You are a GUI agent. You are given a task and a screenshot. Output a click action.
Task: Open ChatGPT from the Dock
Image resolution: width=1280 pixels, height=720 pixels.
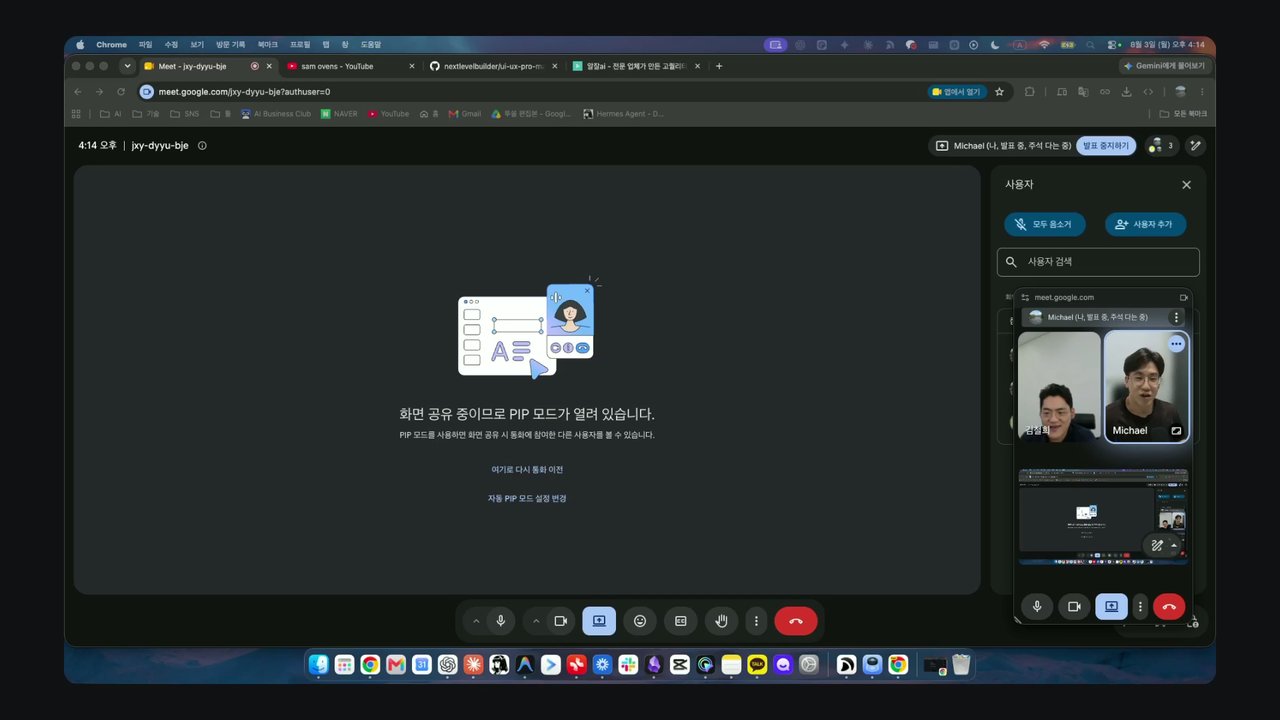tap(447, 664)
